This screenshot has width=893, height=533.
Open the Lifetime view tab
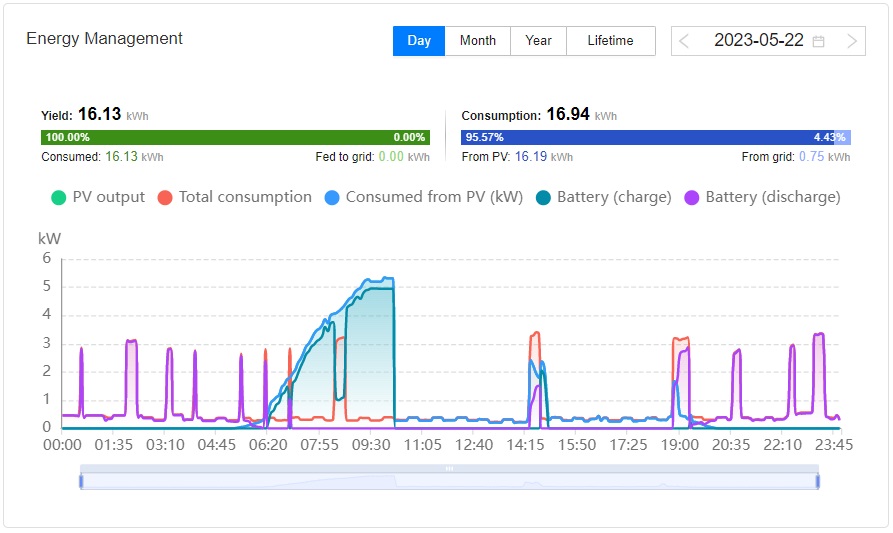[610, 41]
